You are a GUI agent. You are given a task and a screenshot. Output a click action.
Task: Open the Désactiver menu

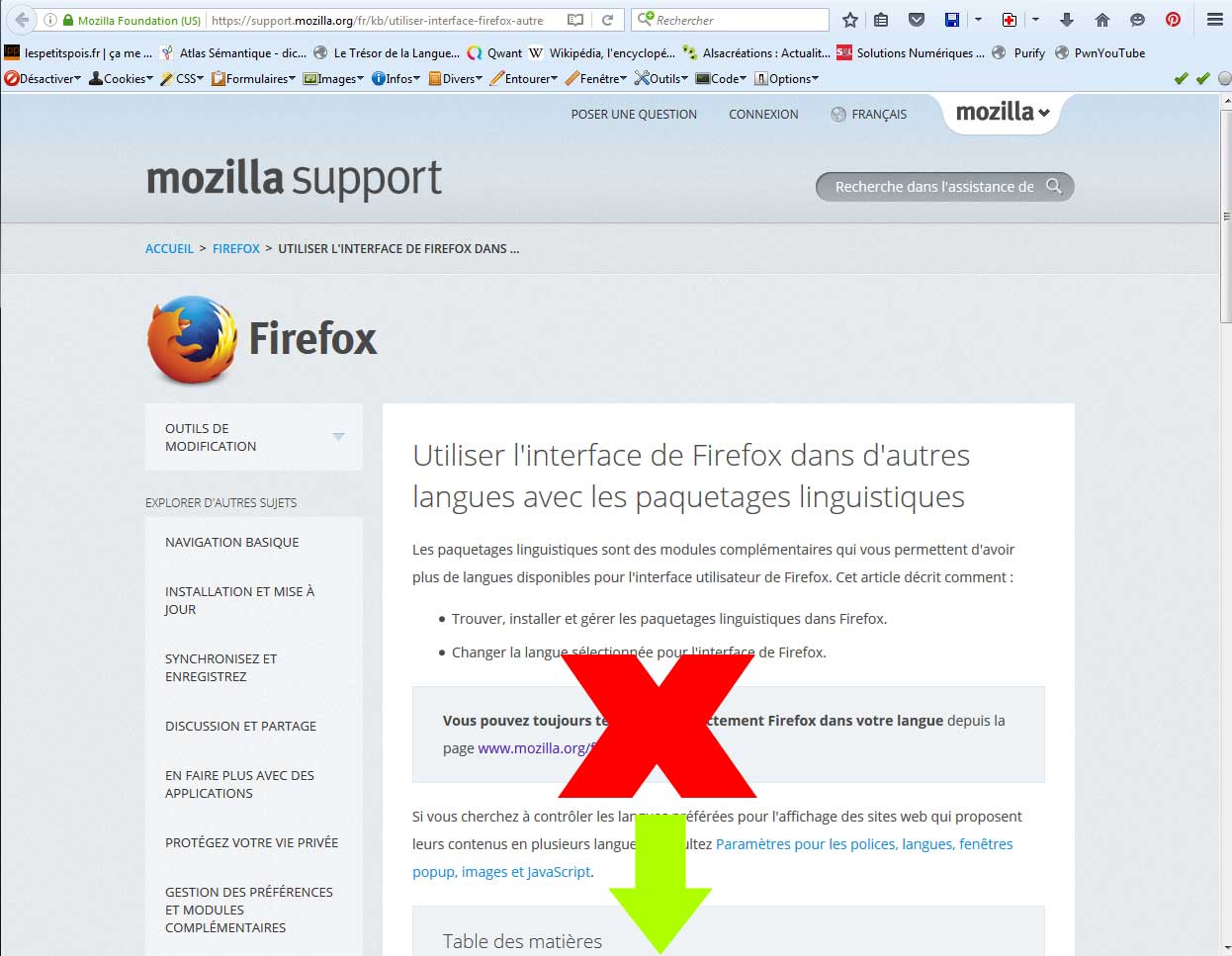coord(43,78)
